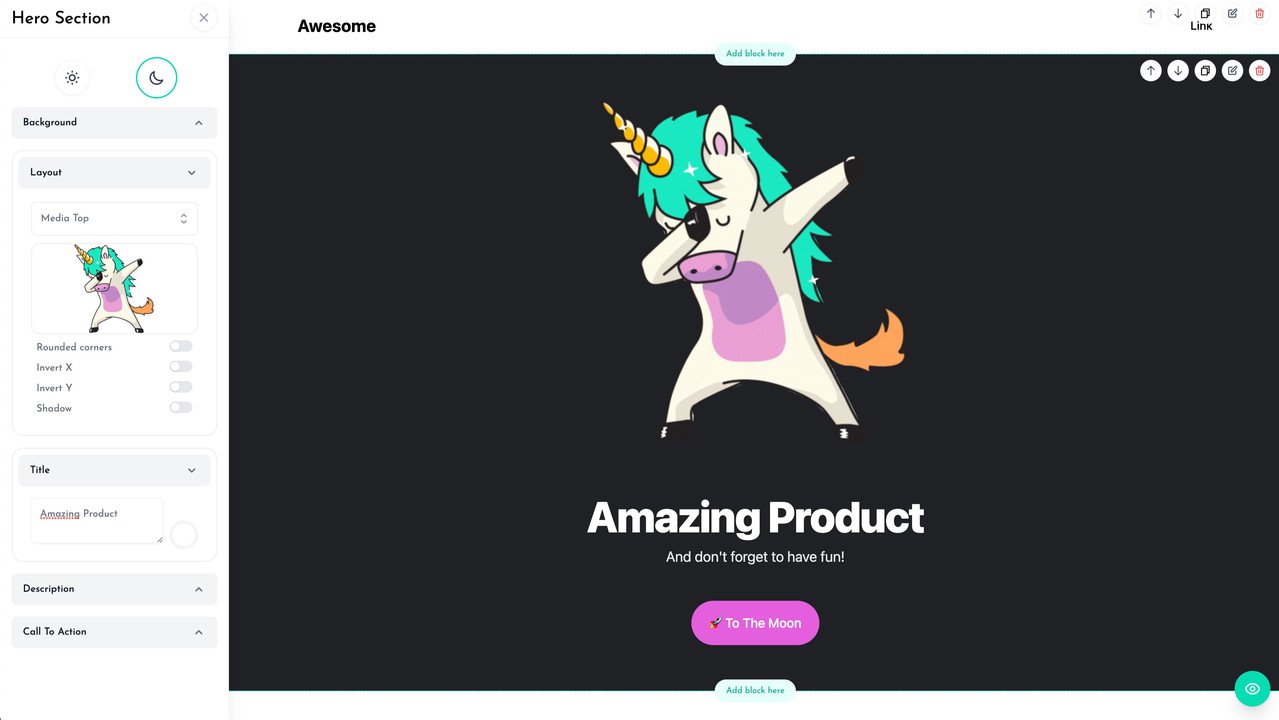Viewport: 1279px width, 720px height.
Task: Edit the hero section block
Action: click(x=1232, y=71)
